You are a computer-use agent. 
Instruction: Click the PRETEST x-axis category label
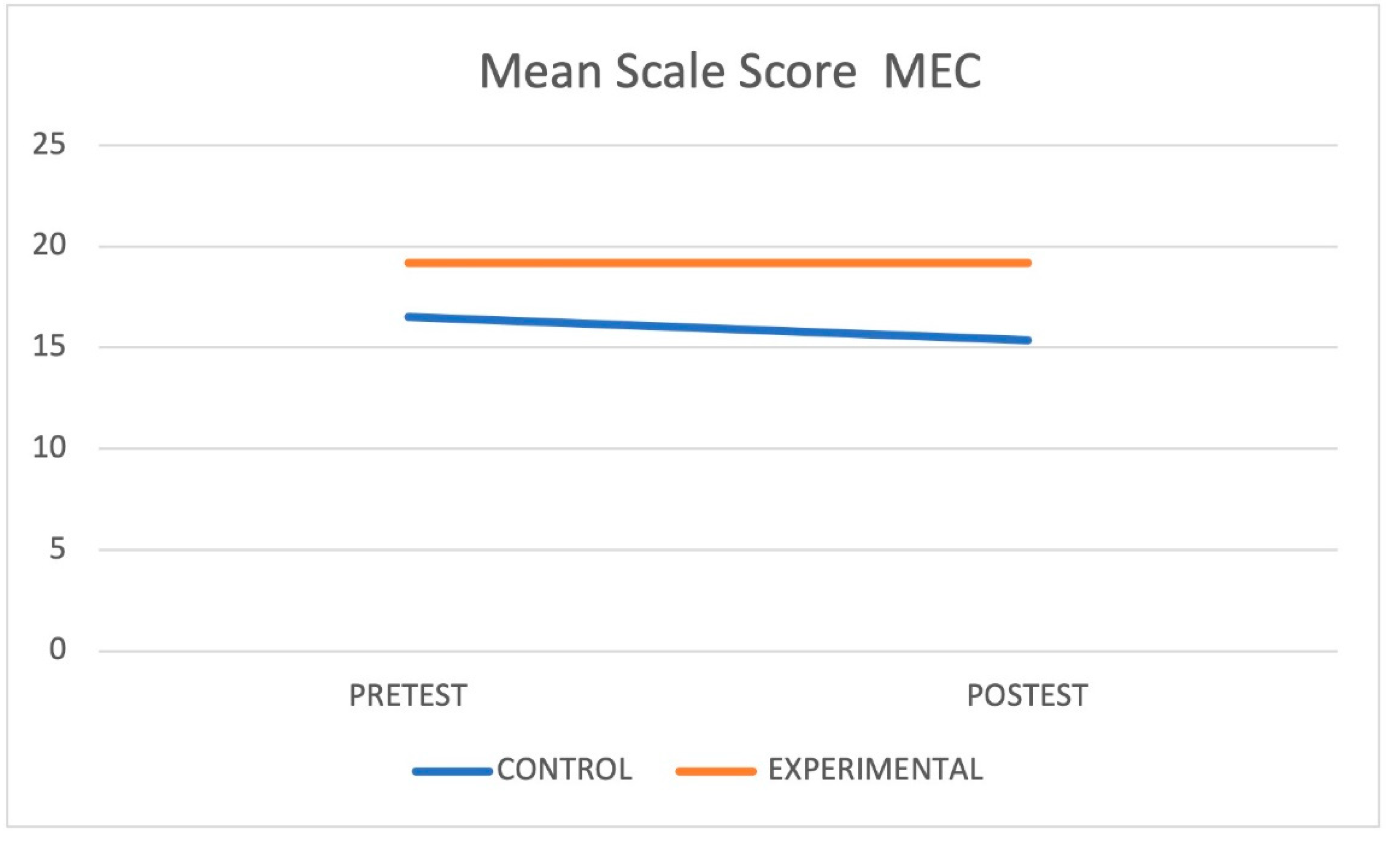[x=408, y=696]
